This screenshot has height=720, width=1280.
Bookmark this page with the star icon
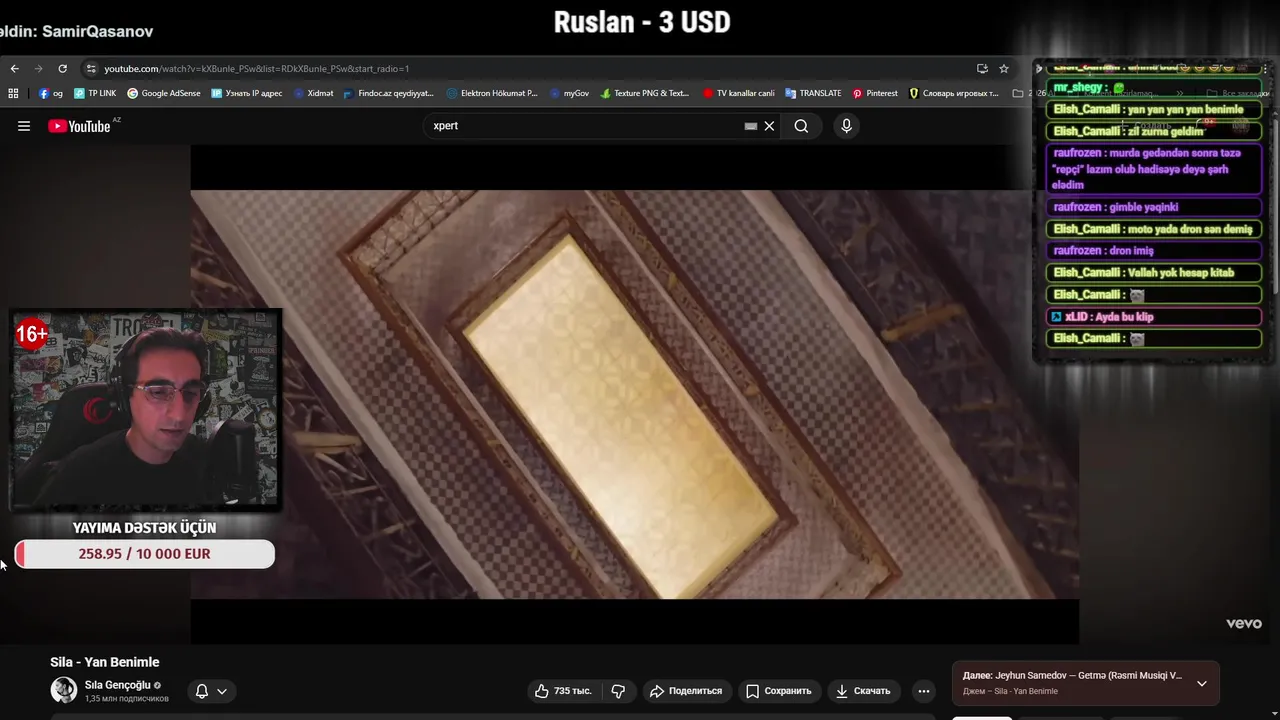coord(1004,69)
